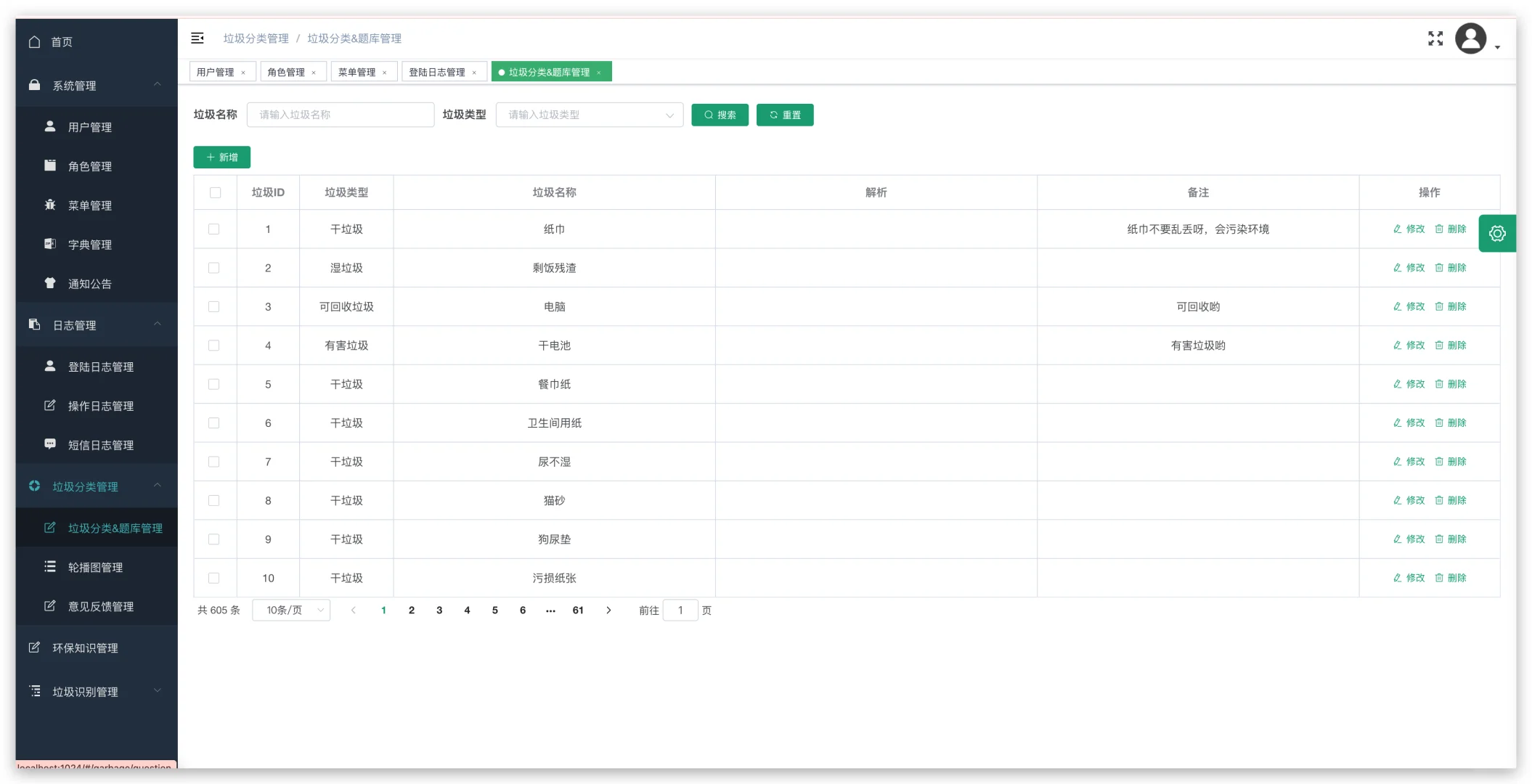Open 菜单管理 in sidebar

coord(89,205)
